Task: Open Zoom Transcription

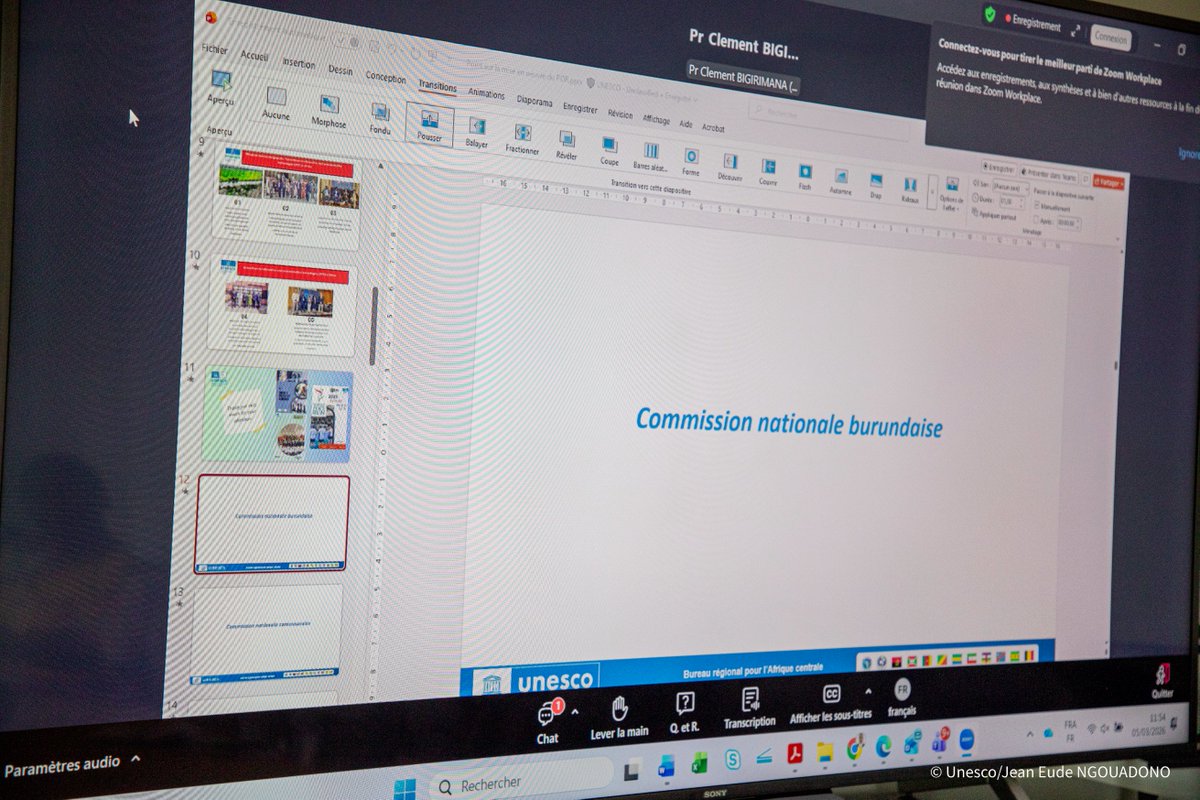Action: [750, 706]
